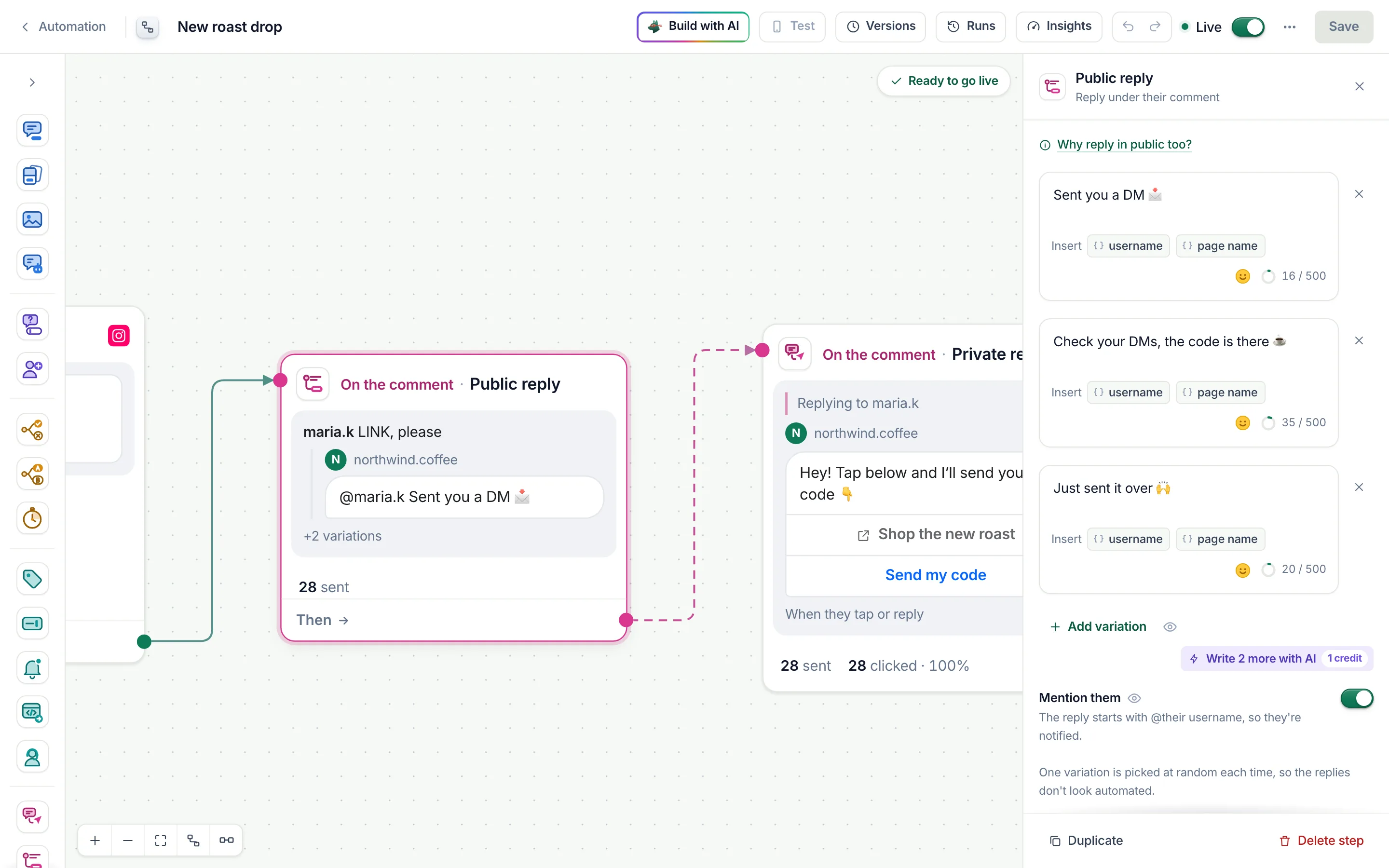
Task: Select the notification bell icon in sidebar
Action: coord(33,668)
